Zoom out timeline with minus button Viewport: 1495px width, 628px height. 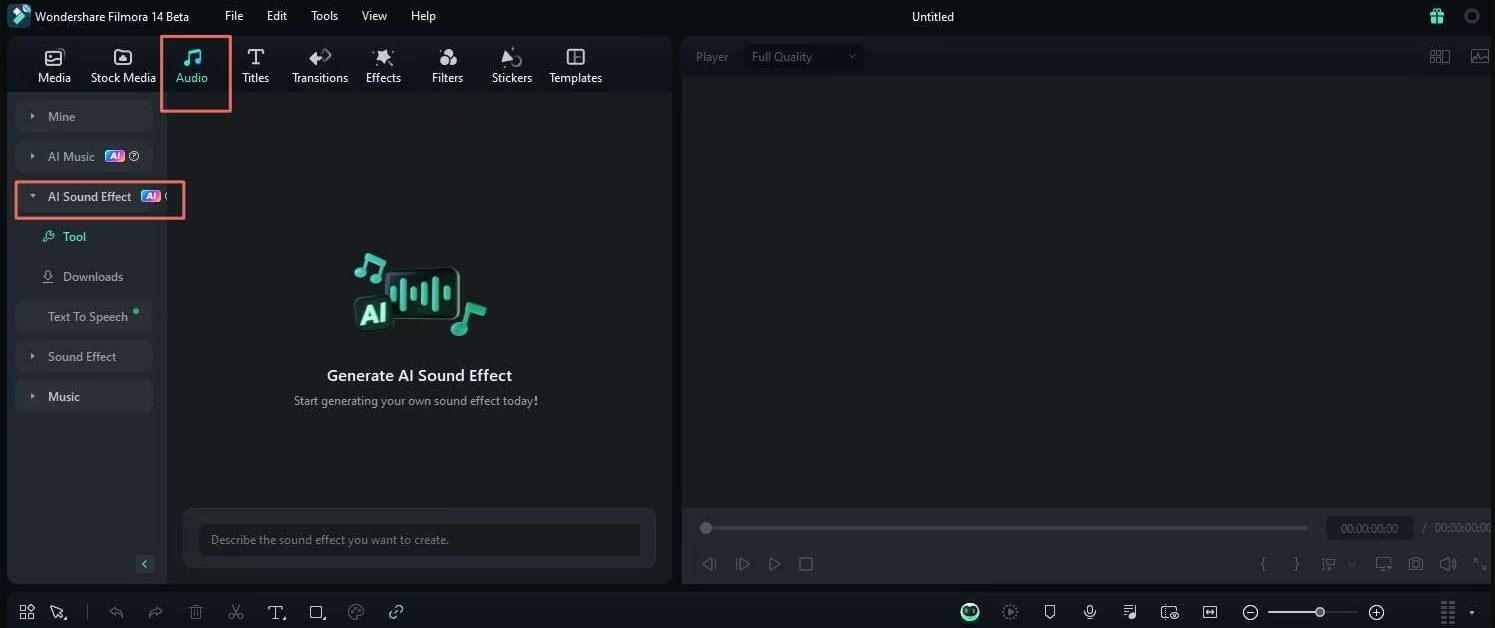pos(1250,612)
